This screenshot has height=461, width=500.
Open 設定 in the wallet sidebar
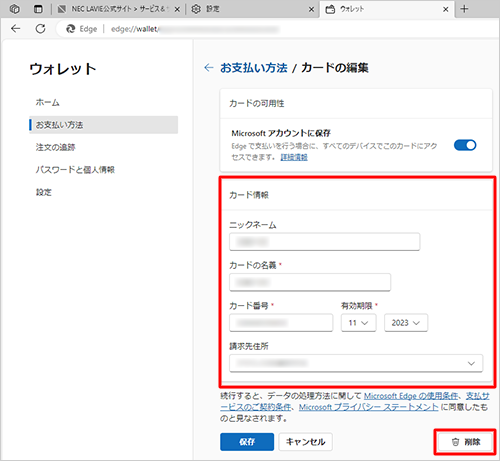pos(44,192)
